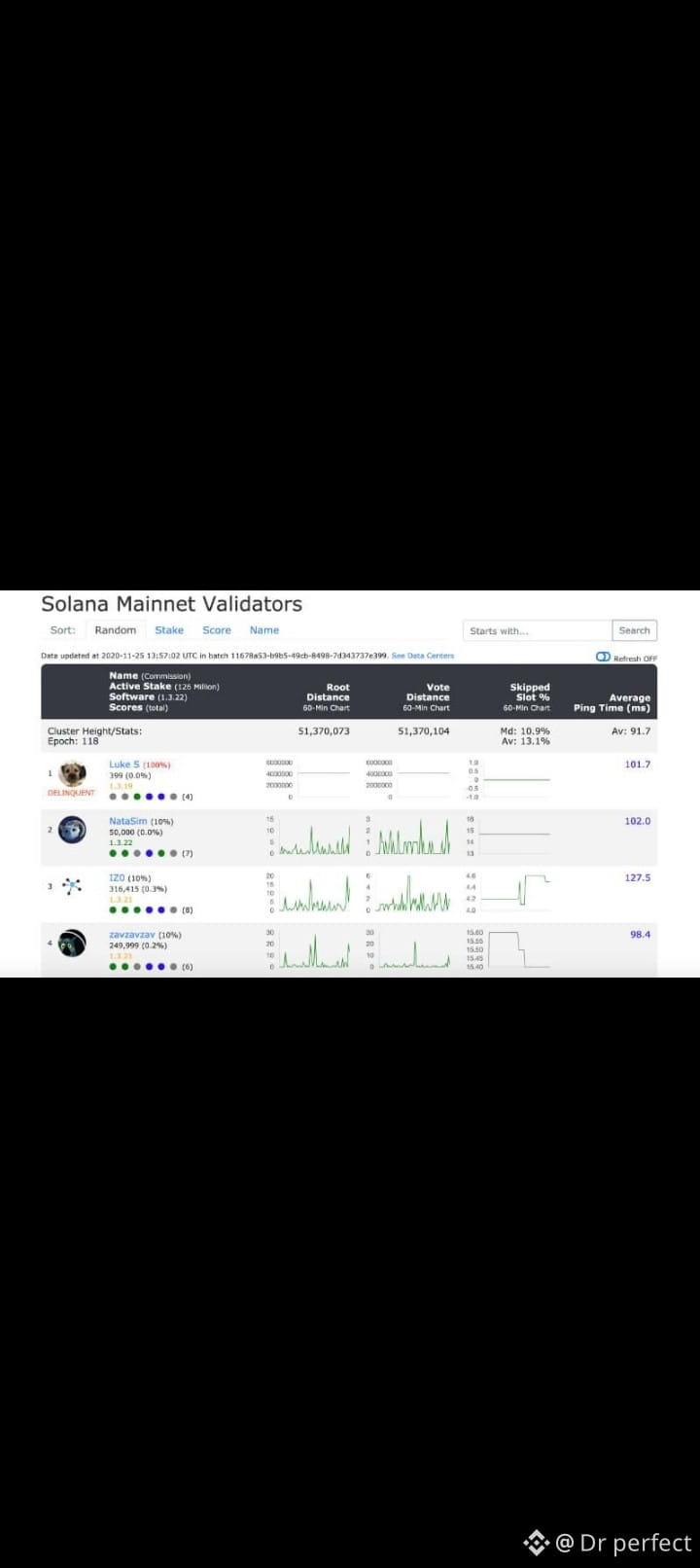Click the Skipped Slot % column header
Image resolution: width=700 pixels, height=1568 pixels.
528,696
